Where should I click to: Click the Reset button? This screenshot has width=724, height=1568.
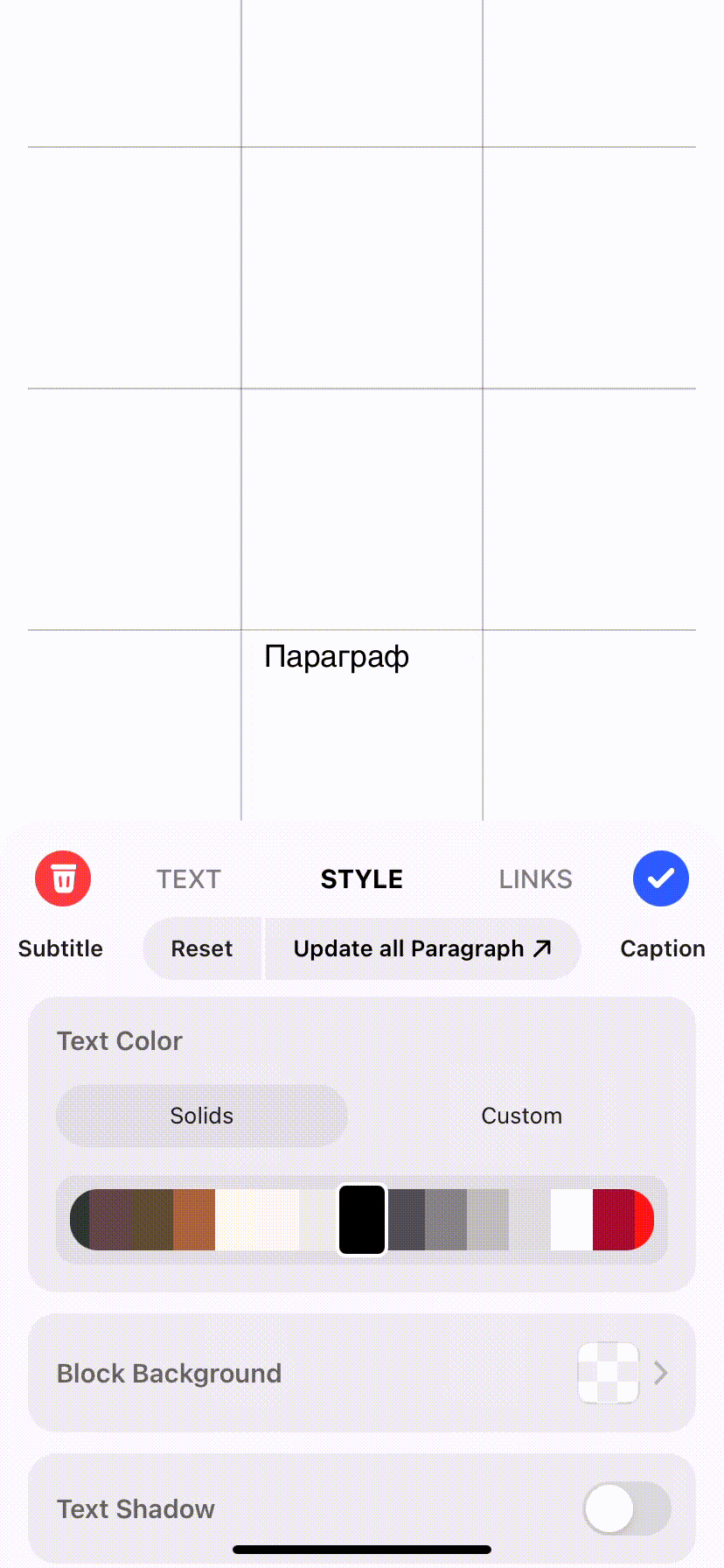click(x=202, y=948)
